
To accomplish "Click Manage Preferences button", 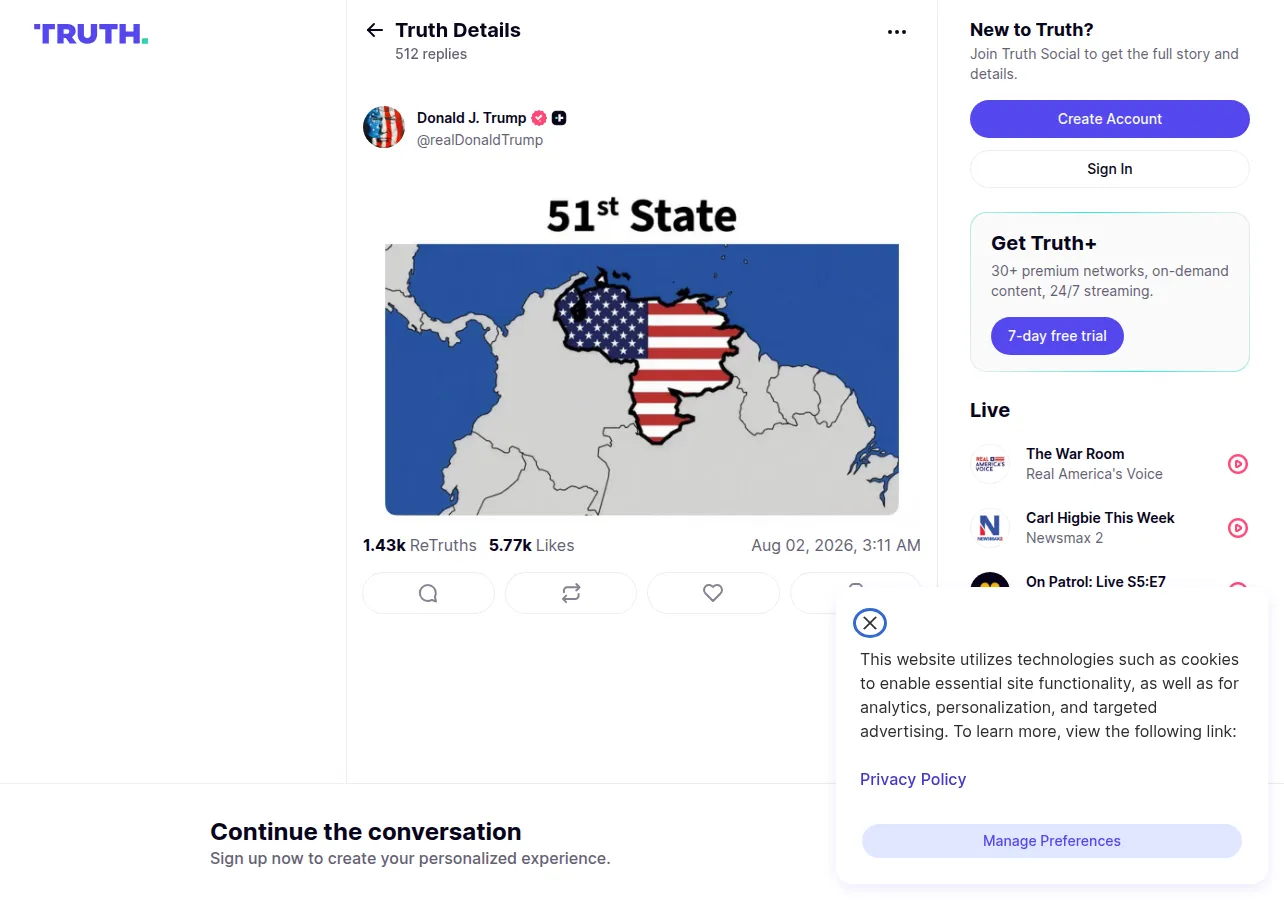I will pos(1052,841).
